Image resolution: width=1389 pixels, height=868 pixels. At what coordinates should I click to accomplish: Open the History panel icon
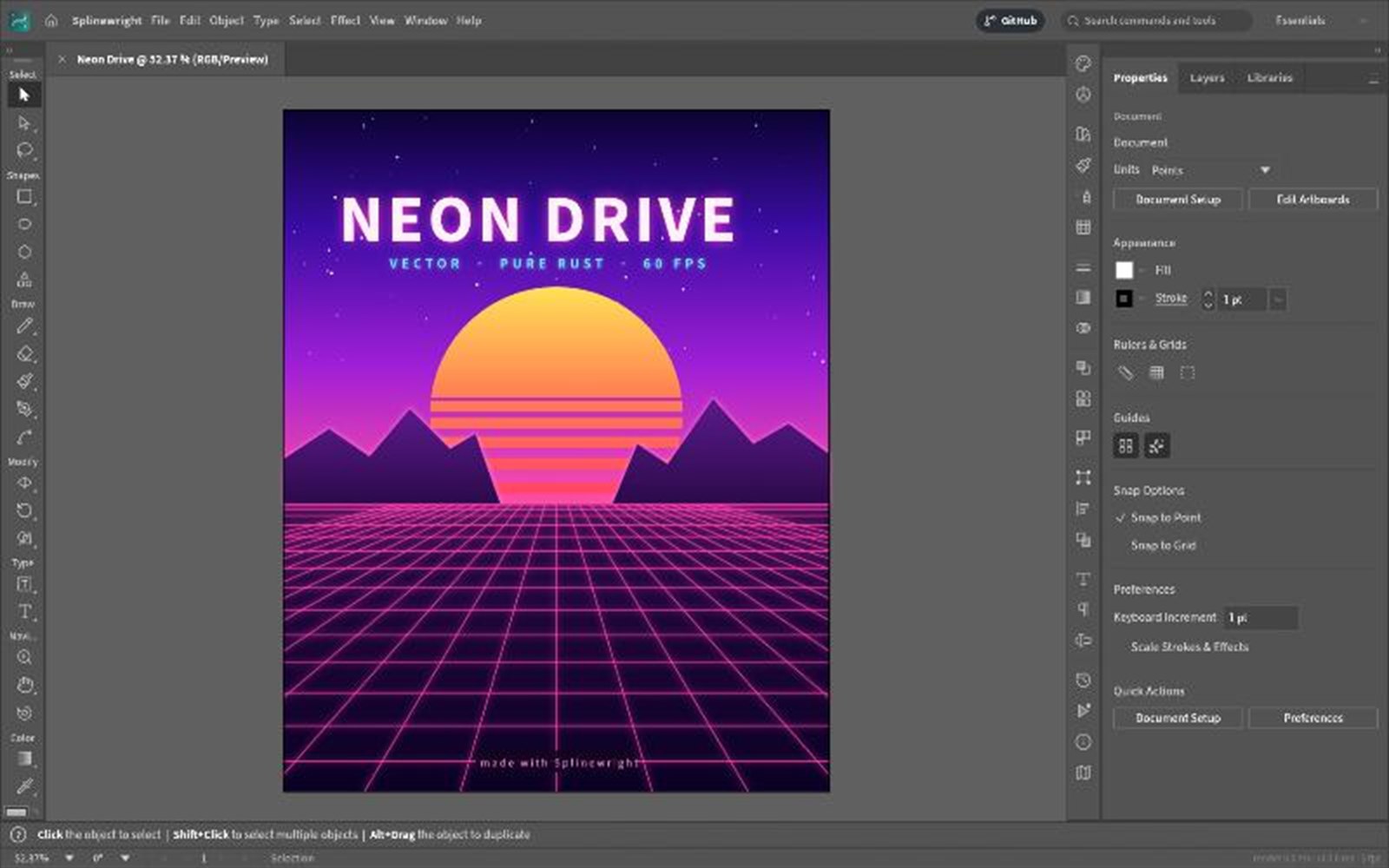[1083, 680]
